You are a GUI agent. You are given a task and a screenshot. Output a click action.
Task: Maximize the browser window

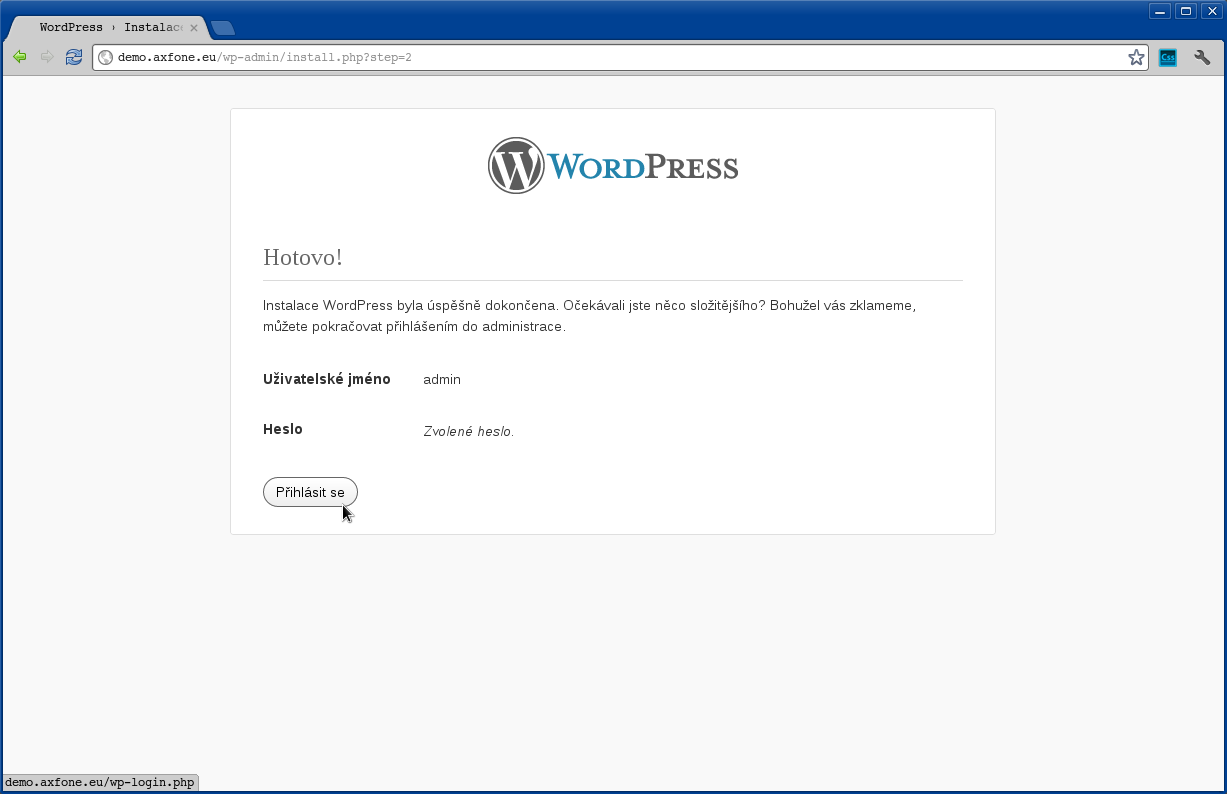coord(1186,11)
